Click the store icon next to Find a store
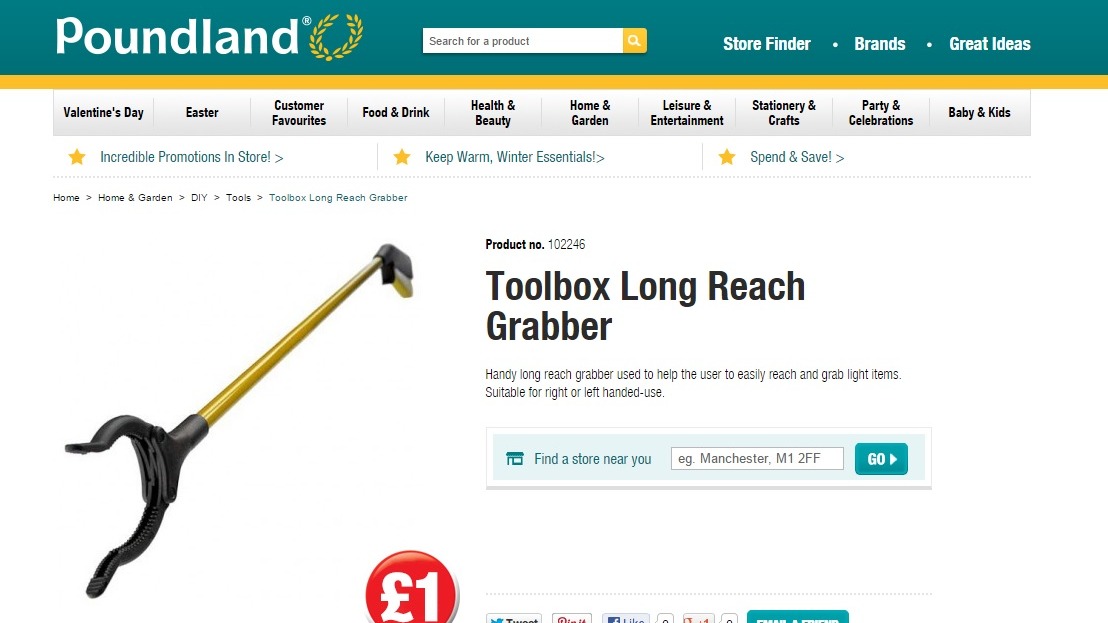The image size is (1108, 623). [515, 459]
